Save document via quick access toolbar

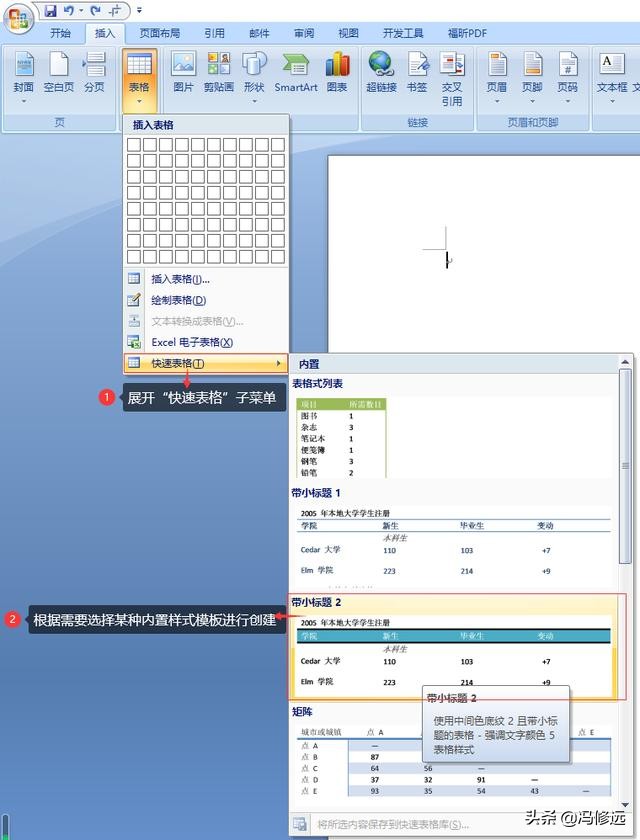click(x=50, y=10)
